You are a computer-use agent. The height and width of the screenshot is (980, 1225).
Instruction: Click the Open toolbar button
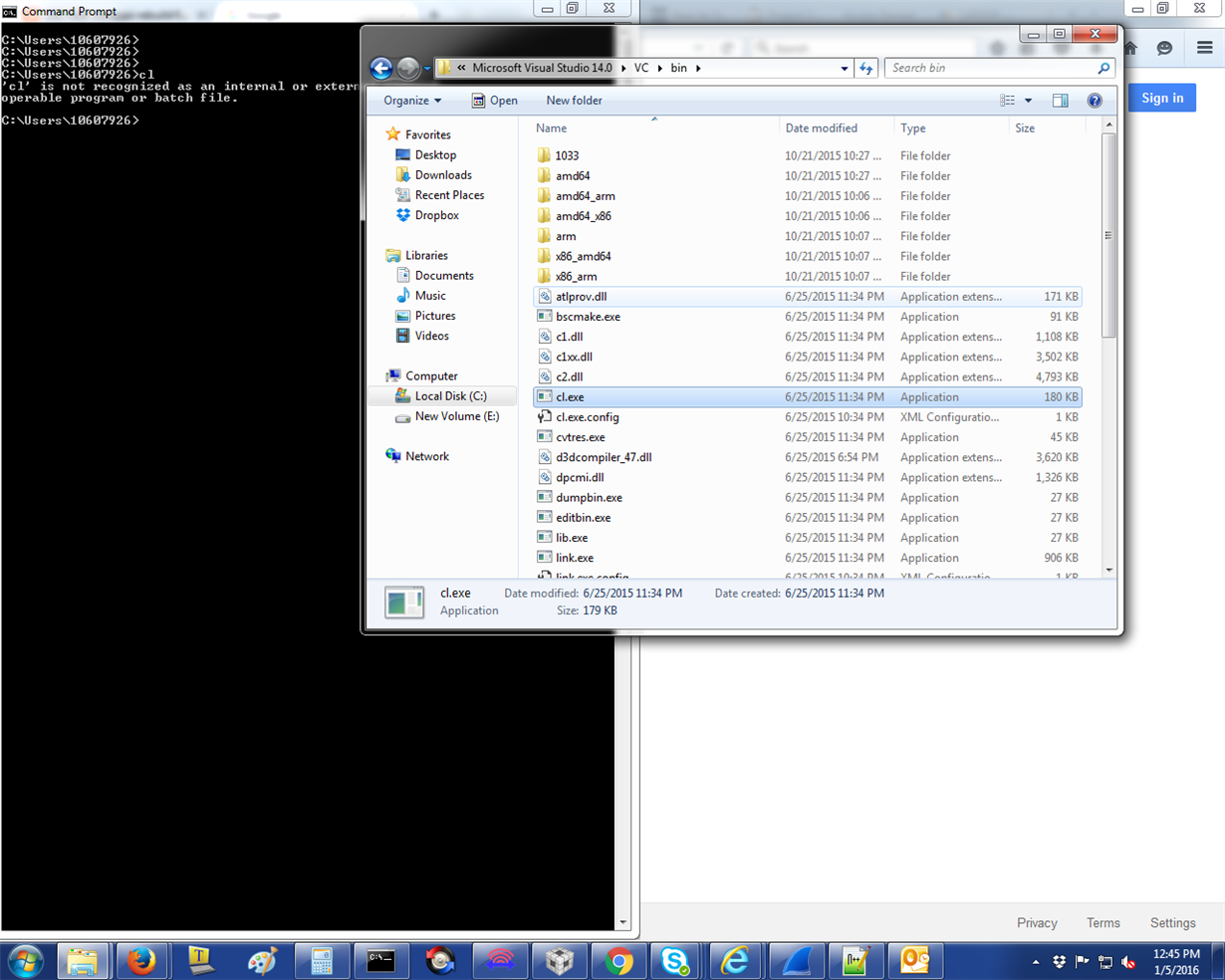pyautogui.click(x=494, y=101)
